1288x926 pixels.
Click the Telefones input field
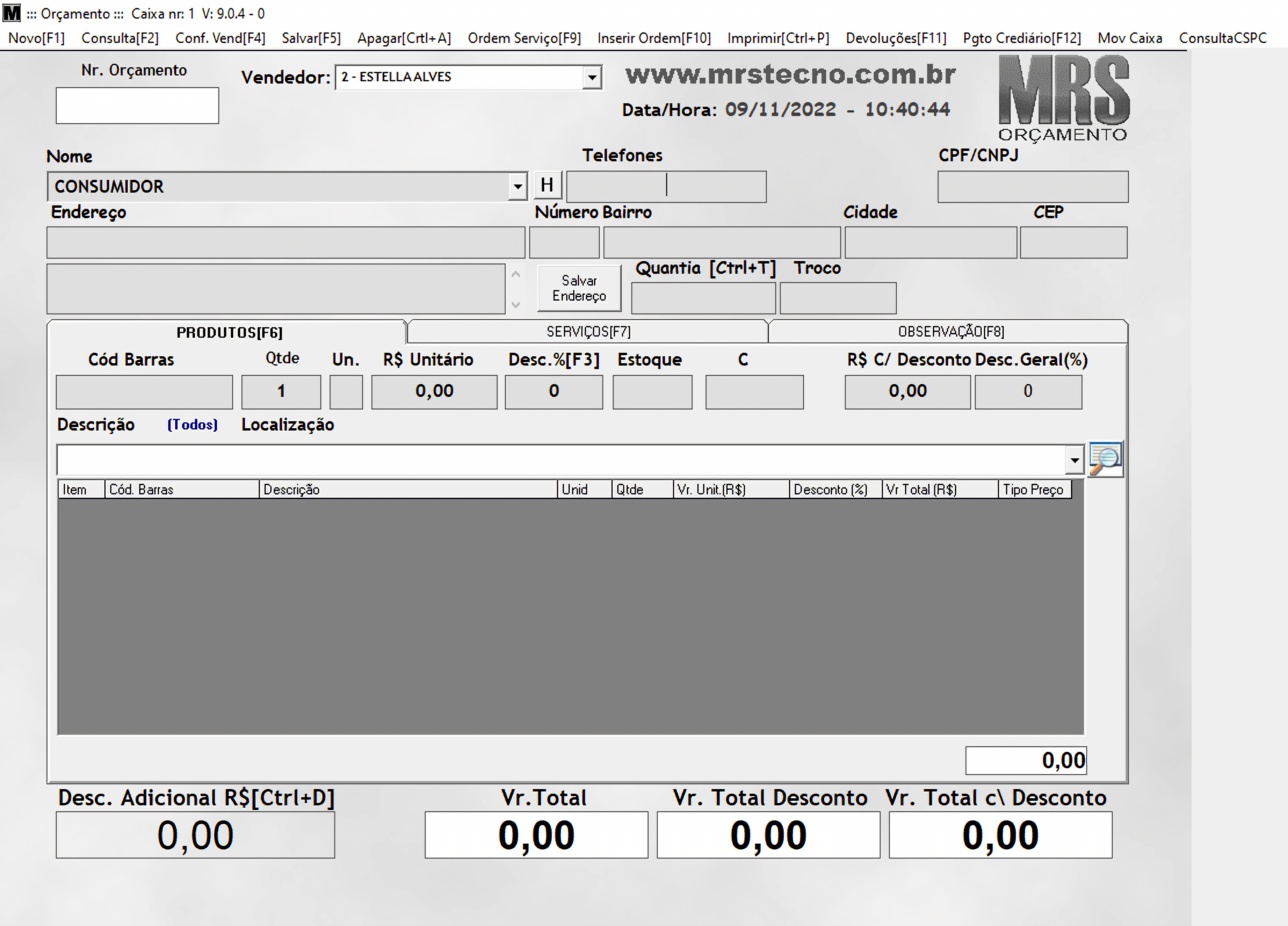point(666,187)
